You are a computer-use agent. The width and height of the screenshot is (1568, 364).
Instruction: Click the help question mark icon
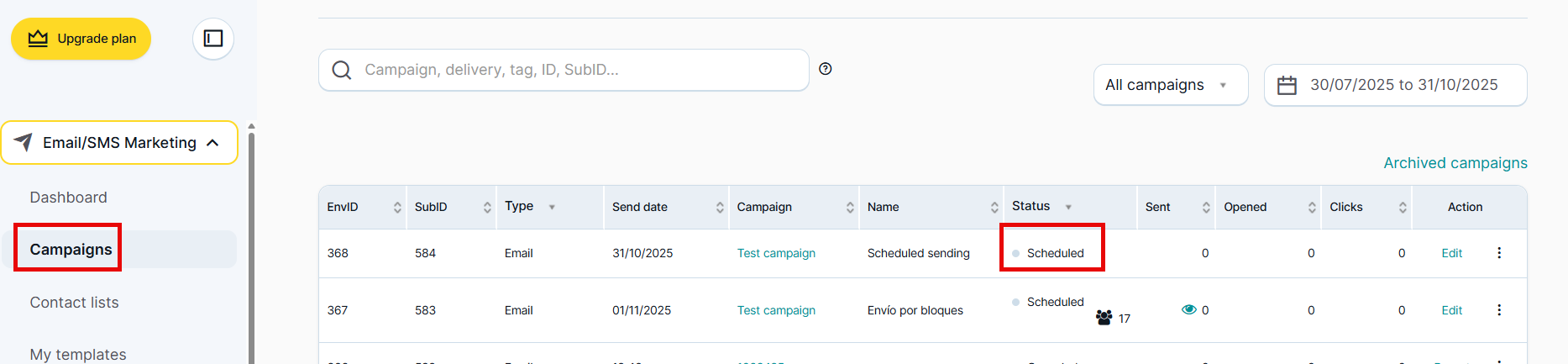click(x=826, y=69)
